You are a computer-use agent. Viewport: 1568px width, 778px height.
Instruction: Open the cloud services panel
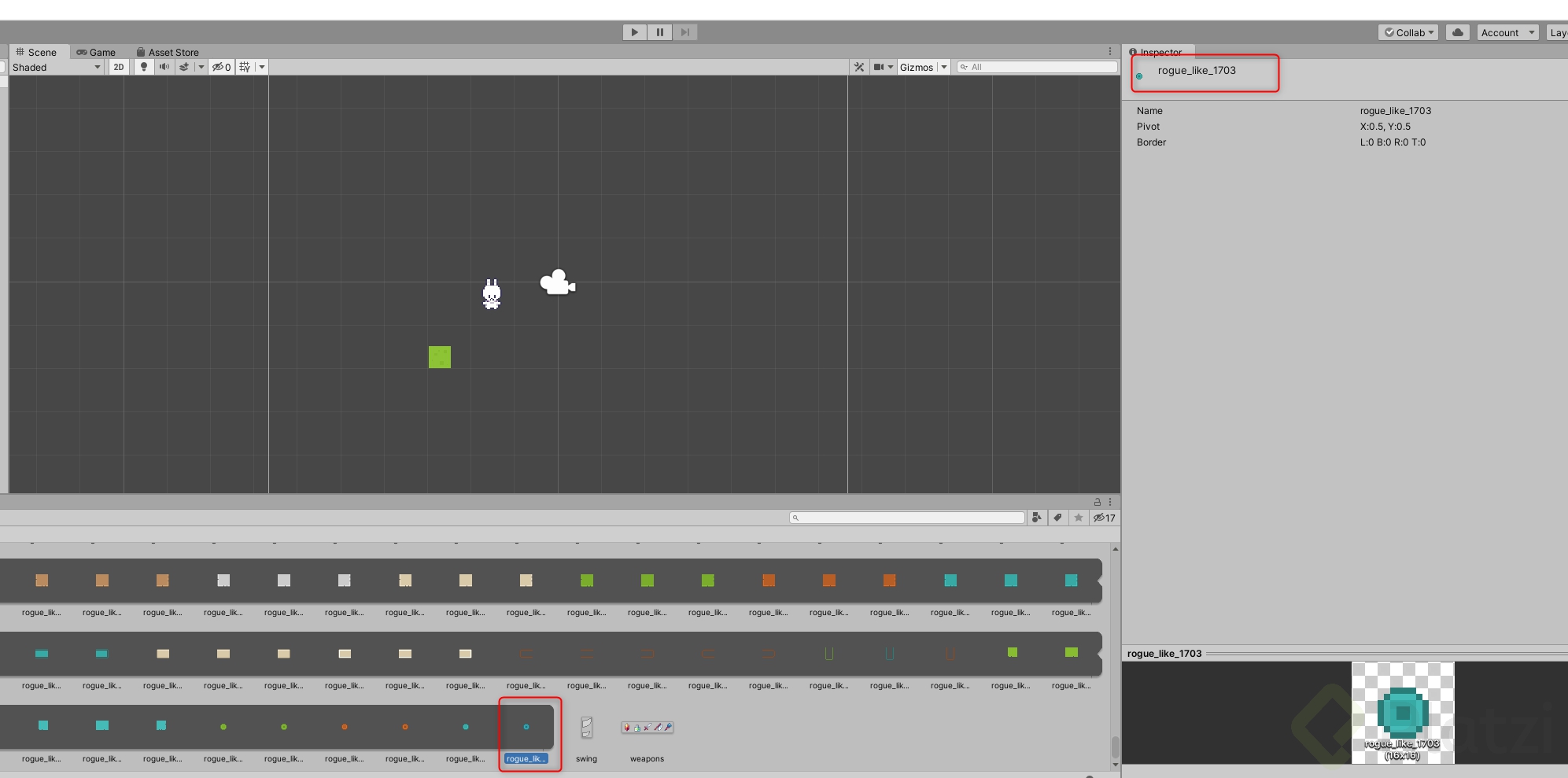pyautogui.click(x=1458, y=32)
